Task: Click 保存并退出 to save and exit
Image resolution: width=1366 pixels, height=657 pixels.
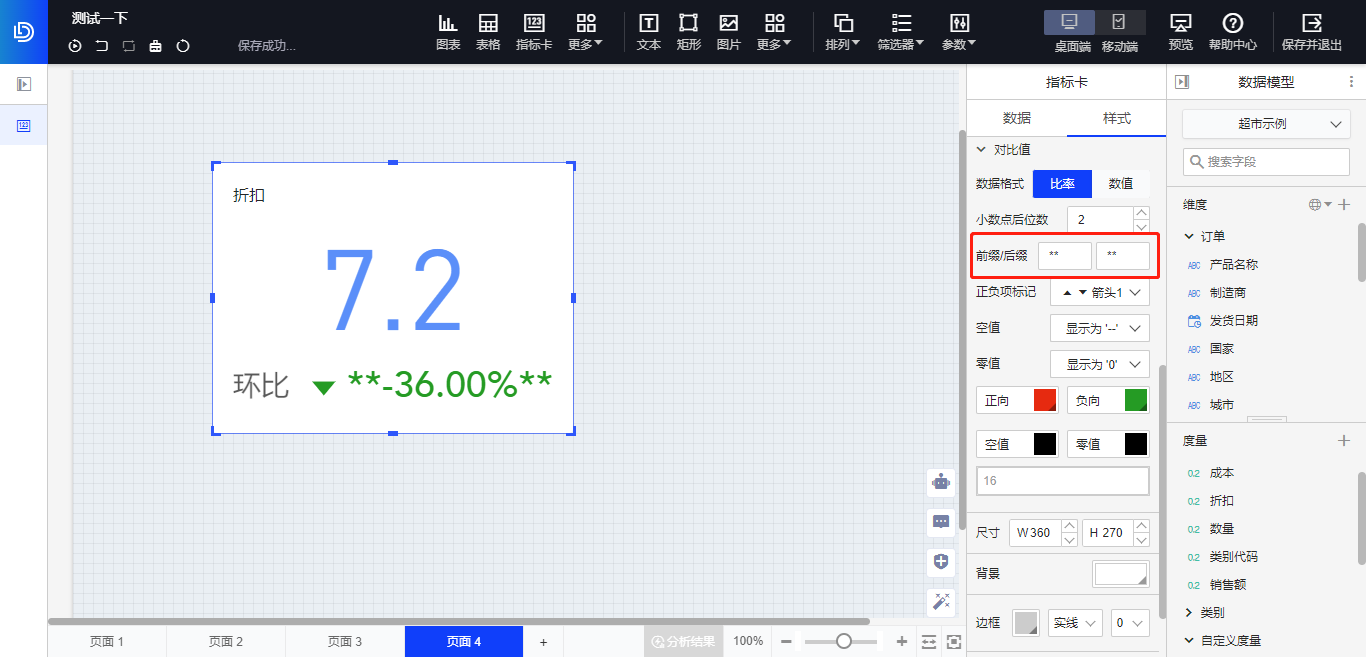Action: point(1312,31)
